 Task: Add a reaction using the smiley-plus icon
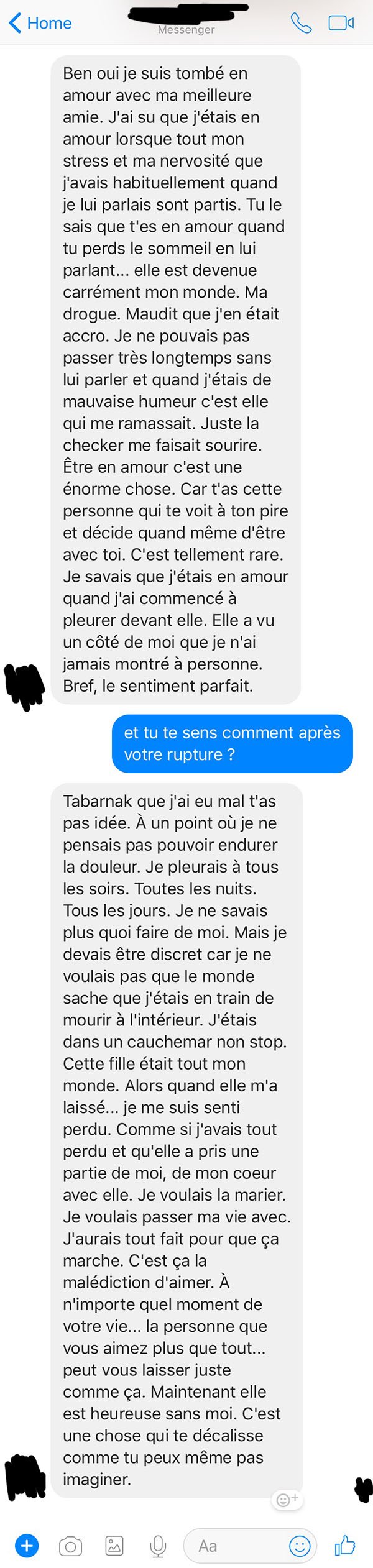point(287,1500)
